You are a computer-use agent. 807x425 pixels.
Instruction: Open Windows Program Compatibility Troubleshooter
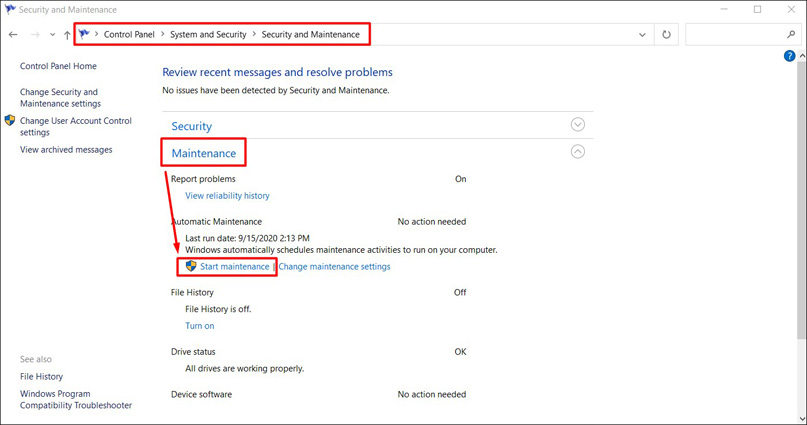(x=76, y=400)
